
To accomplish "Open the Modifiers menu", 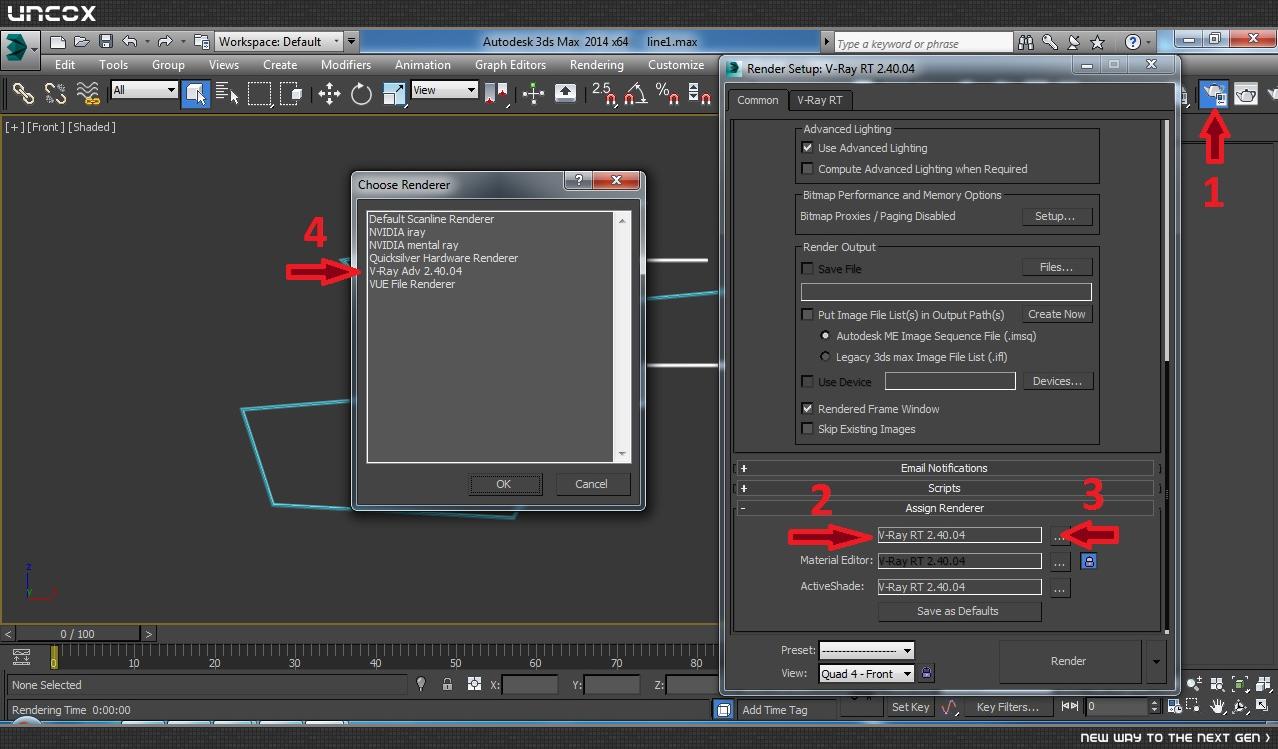I will [x=346, y=65].
